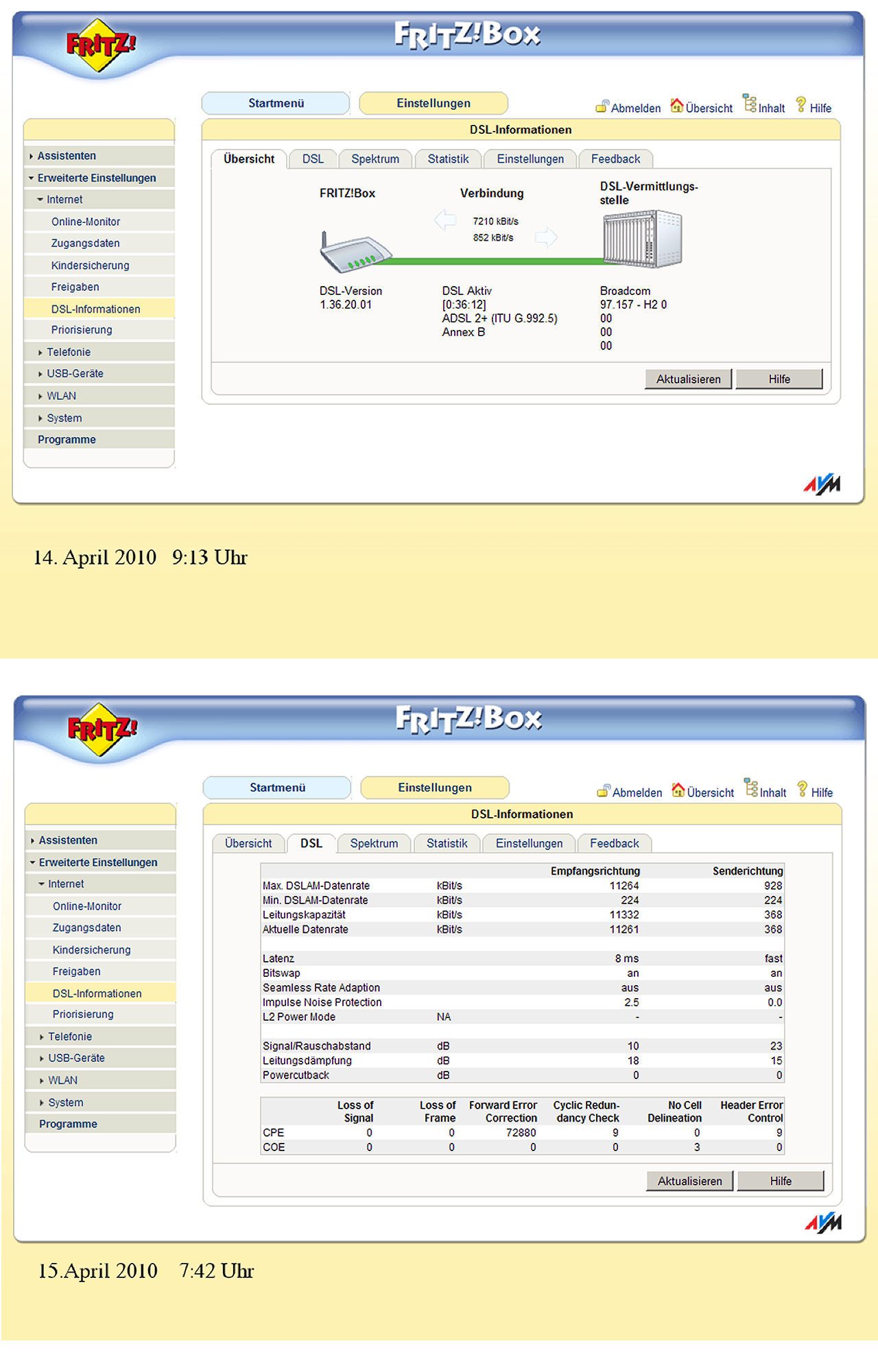Image resolution: width=878 pixels, height=1372 pixels.
Task: Click the Inhalt tree icon in top panel
Action: (x=750, y=104)
